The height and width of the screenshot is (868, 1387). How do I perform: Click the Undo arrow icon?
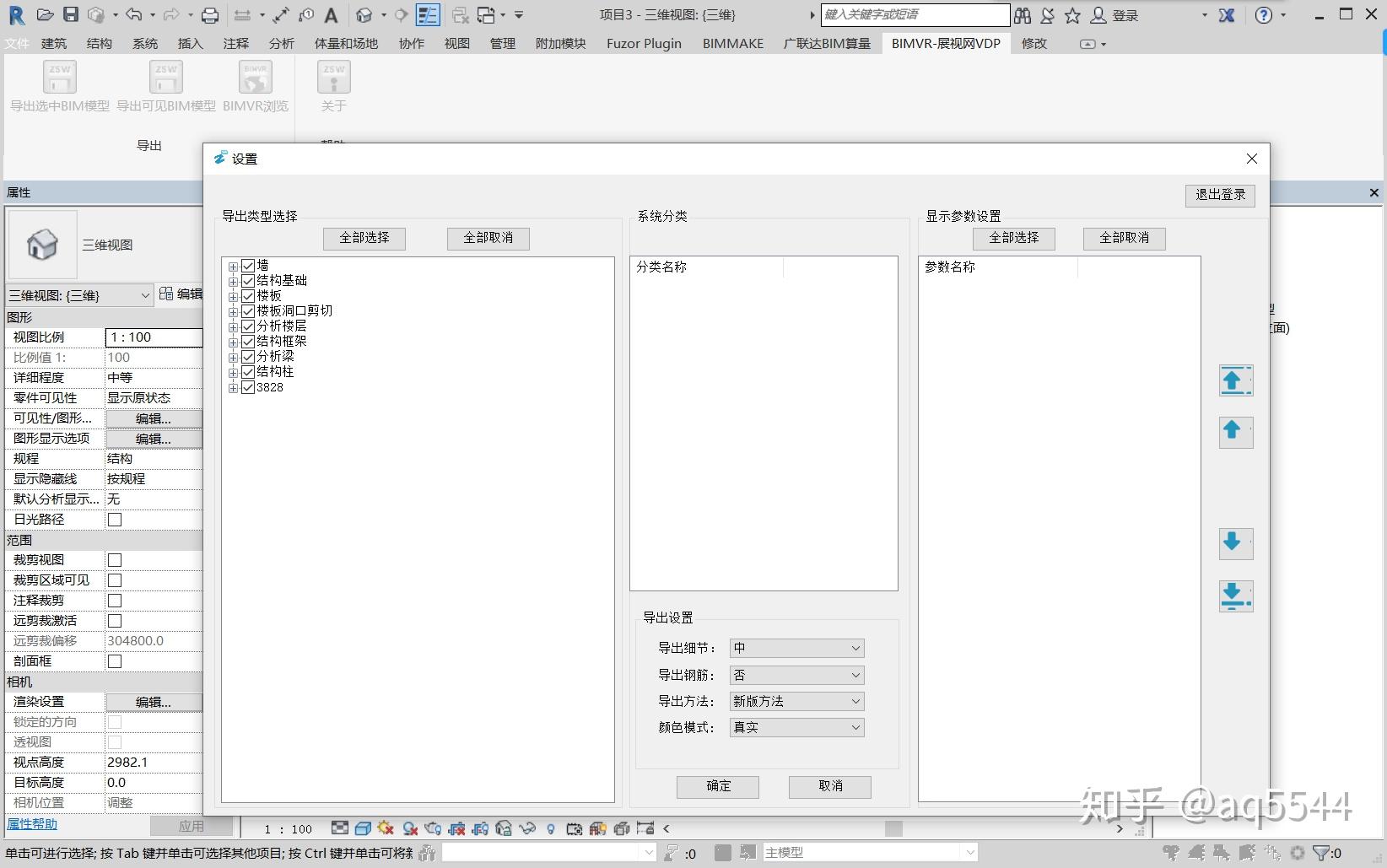coord(133,14)
